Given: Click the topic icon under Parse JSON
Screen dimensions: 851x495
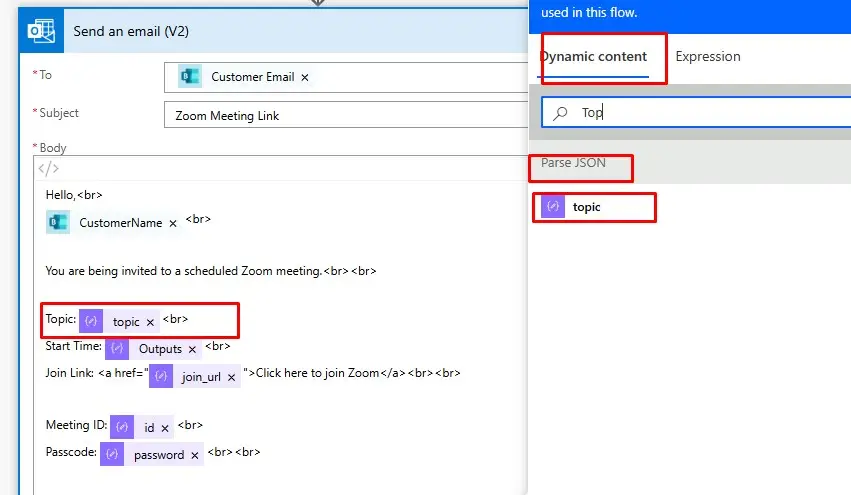Looking at the screenshot, I should (553, 207).
